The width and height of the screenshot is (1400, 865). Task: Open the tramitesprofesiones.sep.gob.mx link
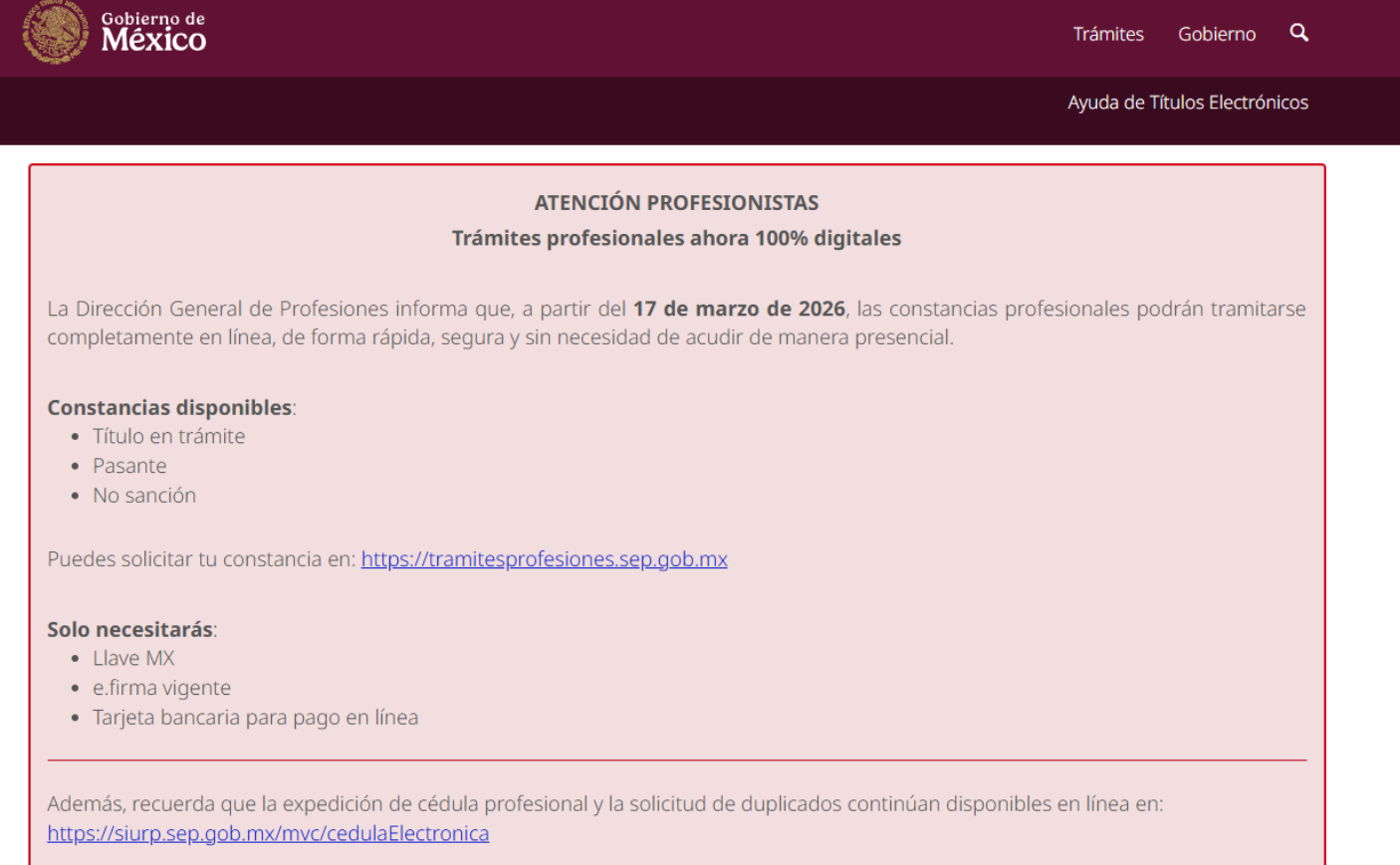pyautogui.click(x=544, y=558)
